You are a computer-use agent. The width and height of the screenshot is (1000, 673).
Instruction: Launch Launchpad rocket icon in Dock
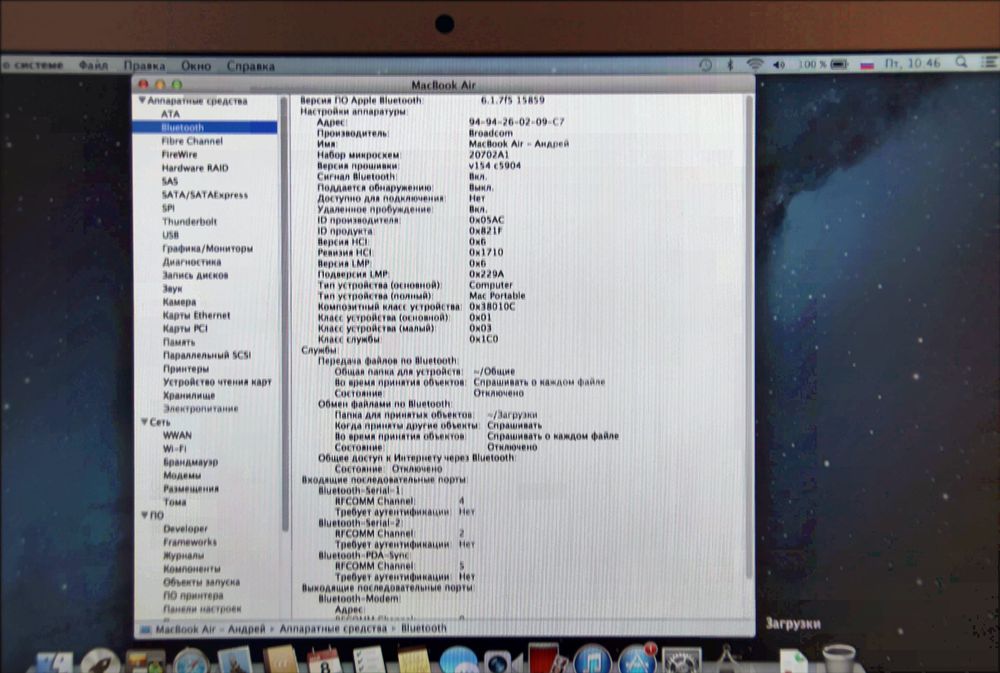[100, 662]
